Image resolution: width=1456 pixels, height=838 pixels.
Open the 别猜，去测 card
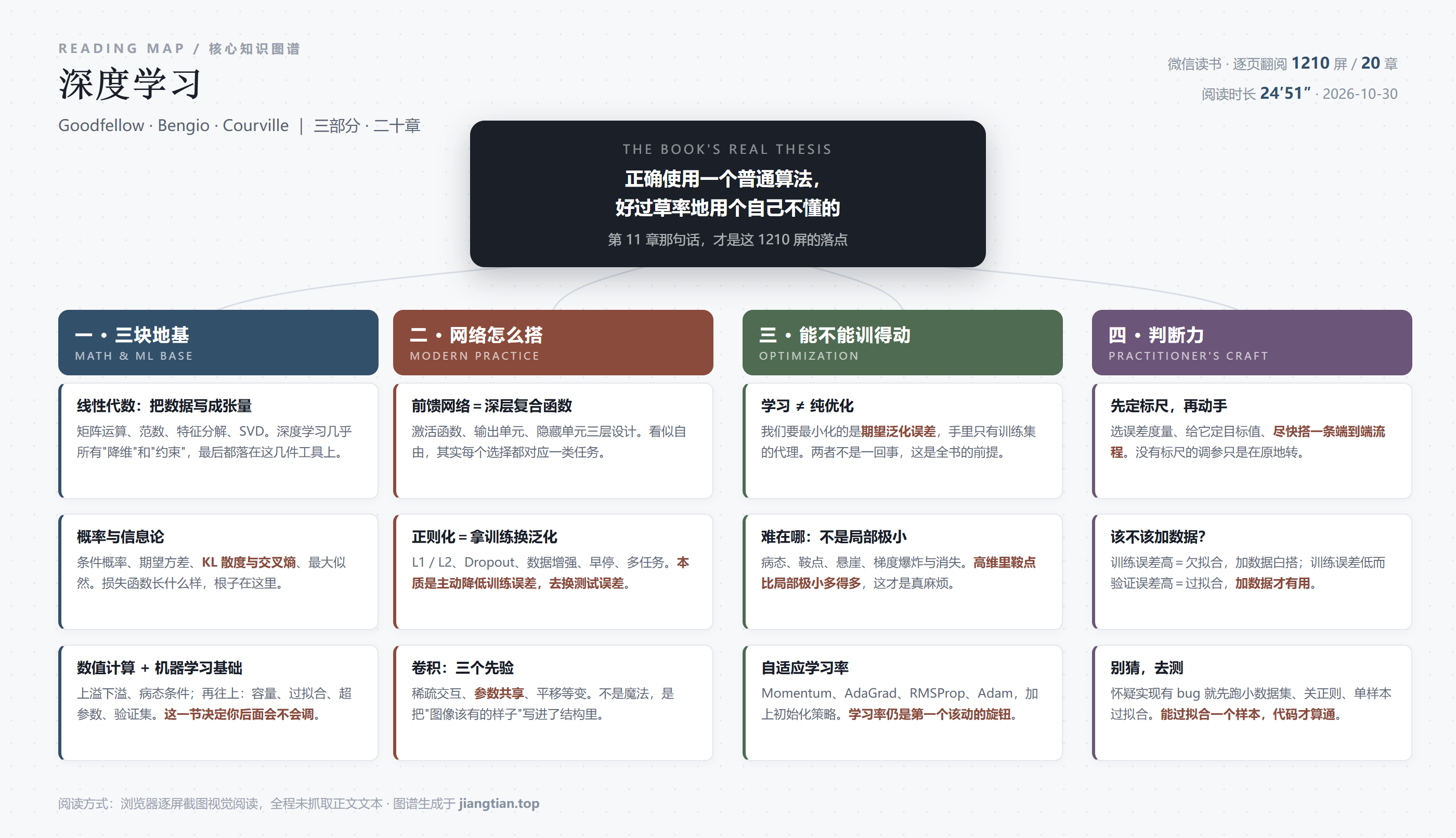(x=1252, y=703)
